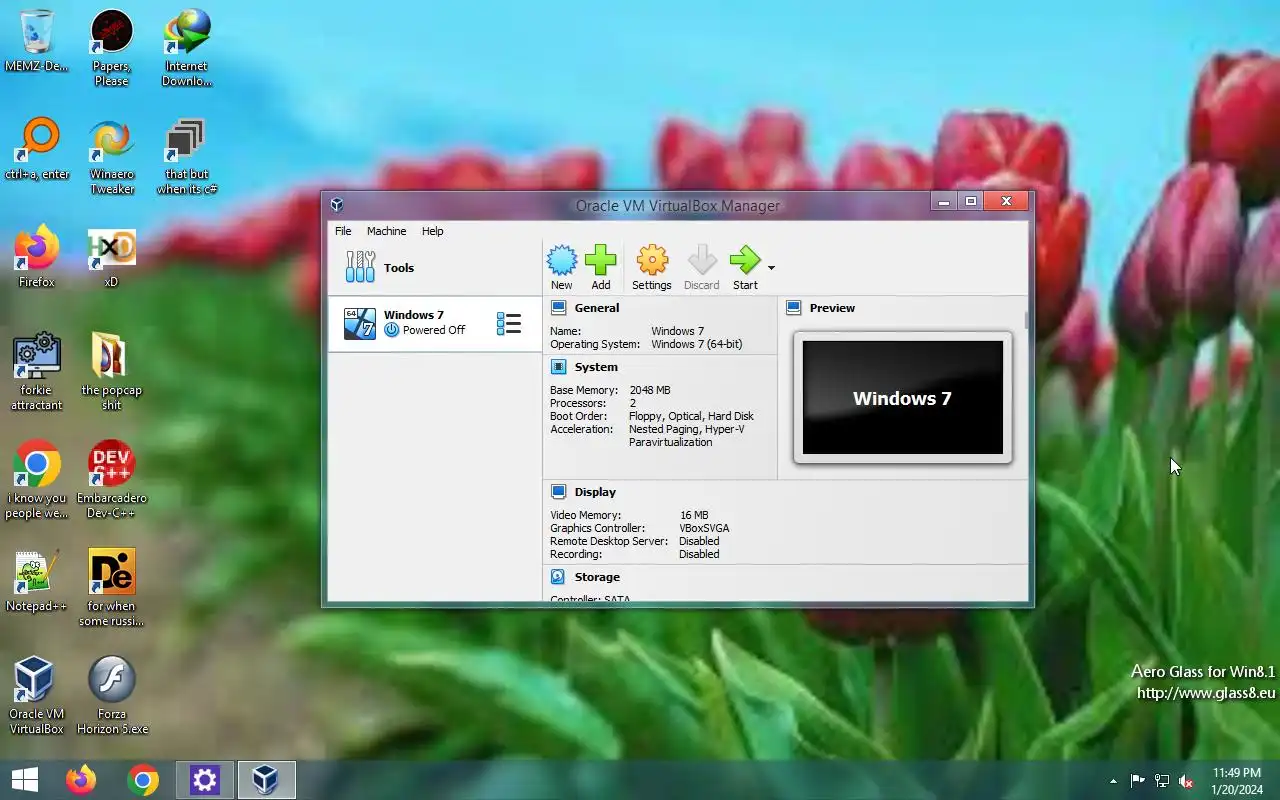Image resolution: width=1280 pixels, height=800 pixels.
Task: Click the Display section header
Action: pyautogui.click(x=595, y=492)
